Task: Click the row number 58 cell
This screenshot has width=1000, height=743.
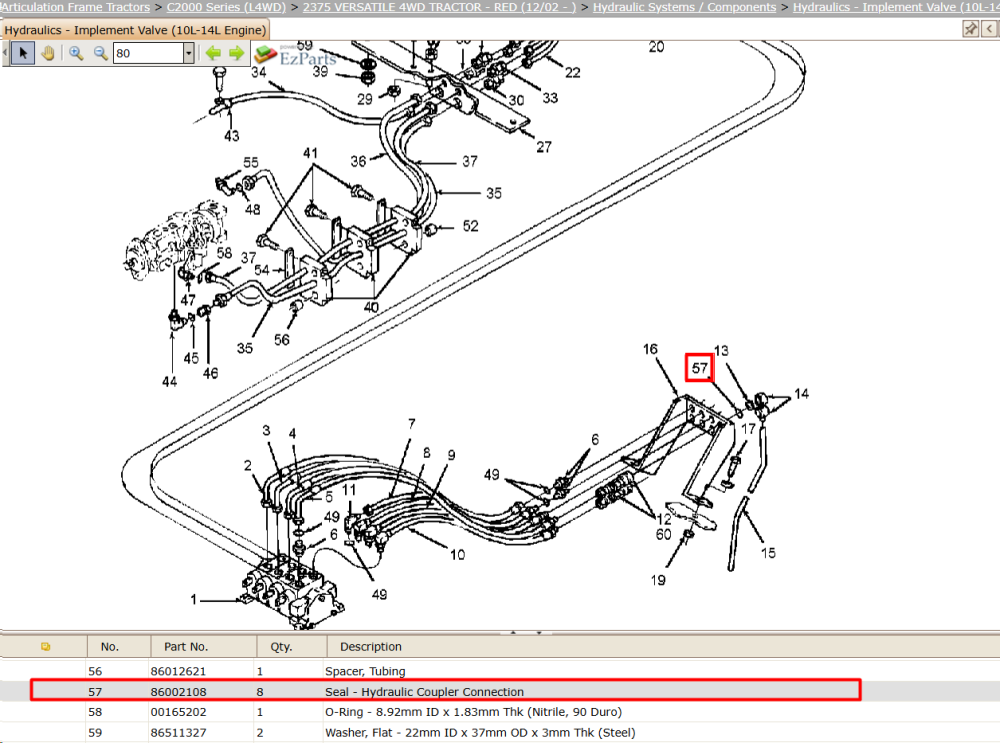Action: pos(95,712)
